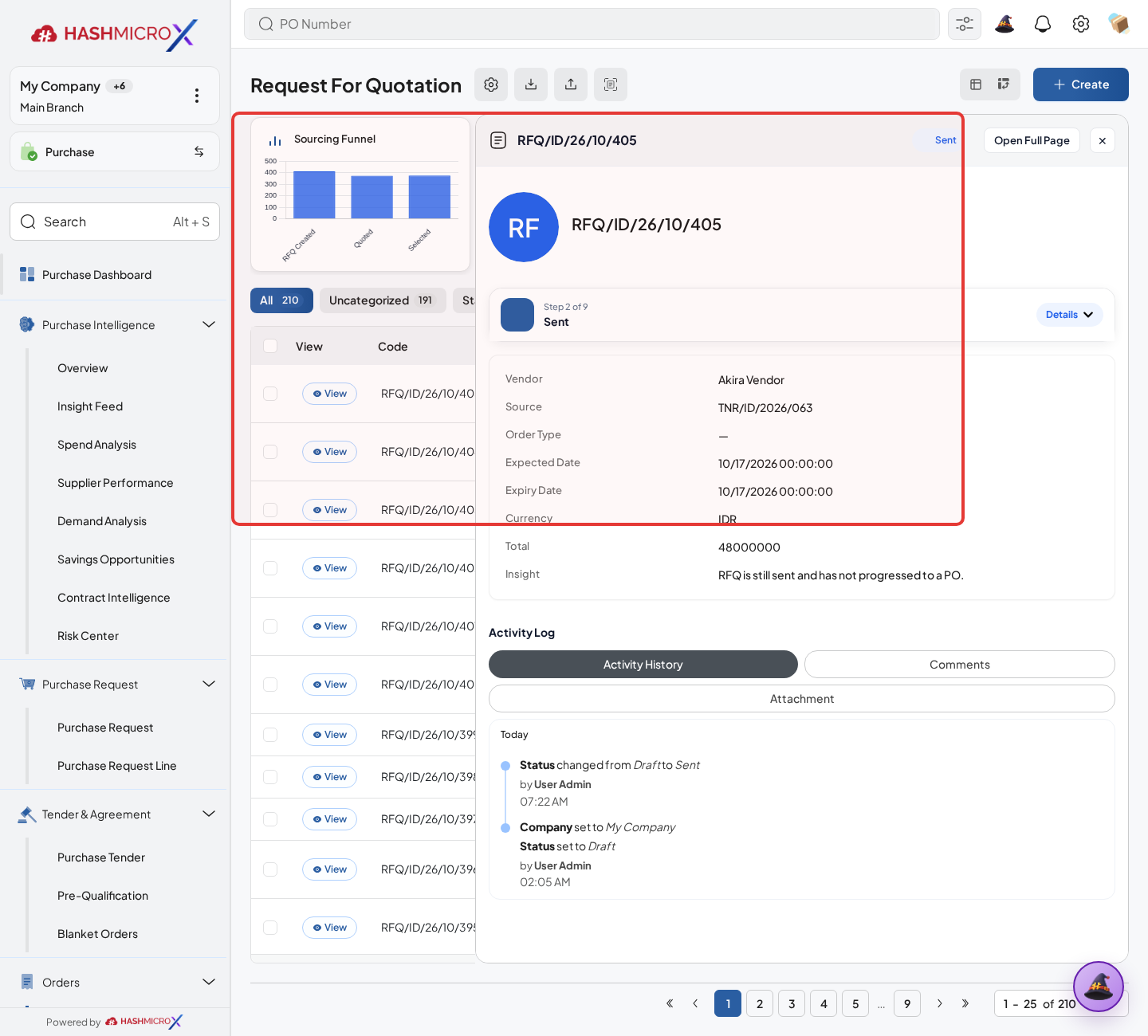1148x1036 pixels.
Task: Open the My Company three-dot menu
Action: tap(197, 96)
